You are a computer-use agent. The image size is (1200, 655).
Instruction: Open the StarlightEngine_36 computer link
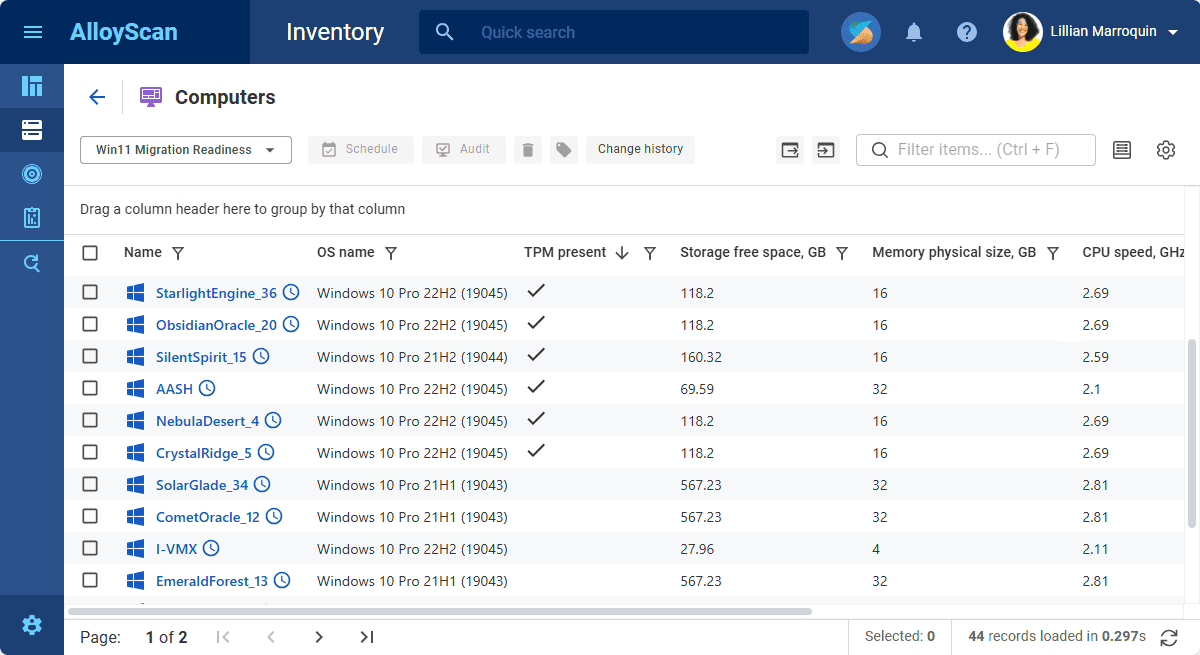[216, 293]
